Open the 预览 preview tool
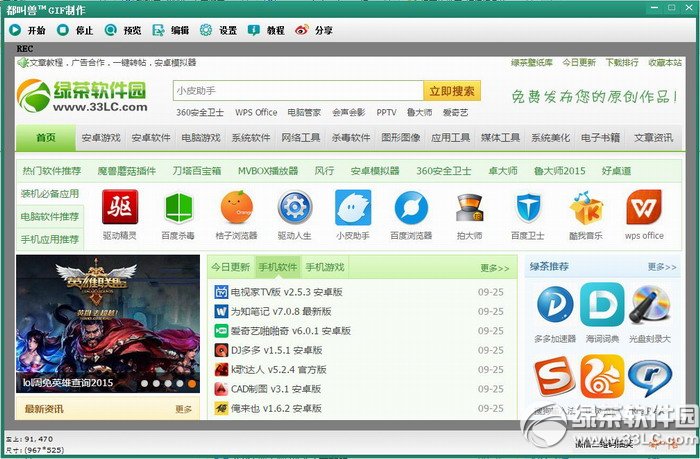Viewport: 700px width, 459px height. [123, 30]
